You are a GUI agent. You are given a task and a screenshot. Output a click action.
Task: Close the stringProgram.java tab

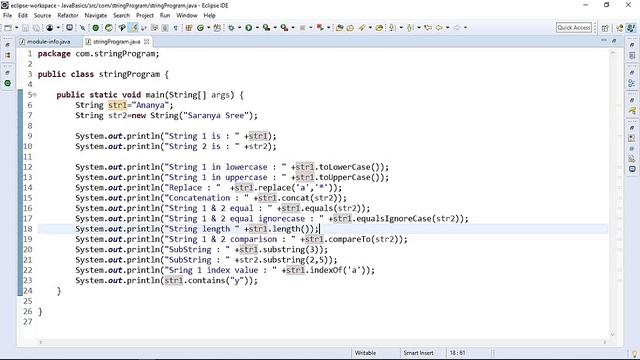(x=147, y=42)
